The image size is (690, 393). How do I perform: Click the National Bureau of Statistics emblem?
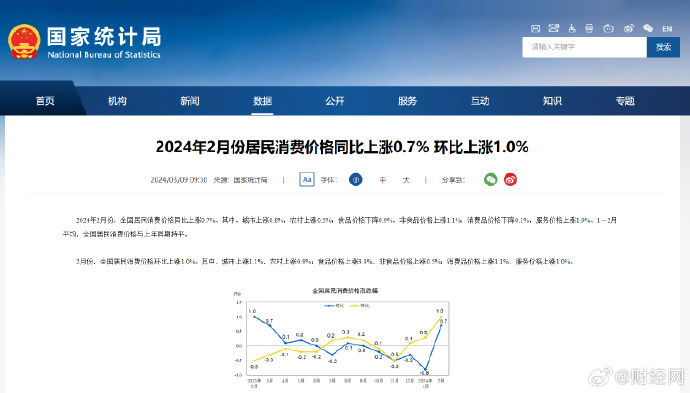[x=24, y=41]
